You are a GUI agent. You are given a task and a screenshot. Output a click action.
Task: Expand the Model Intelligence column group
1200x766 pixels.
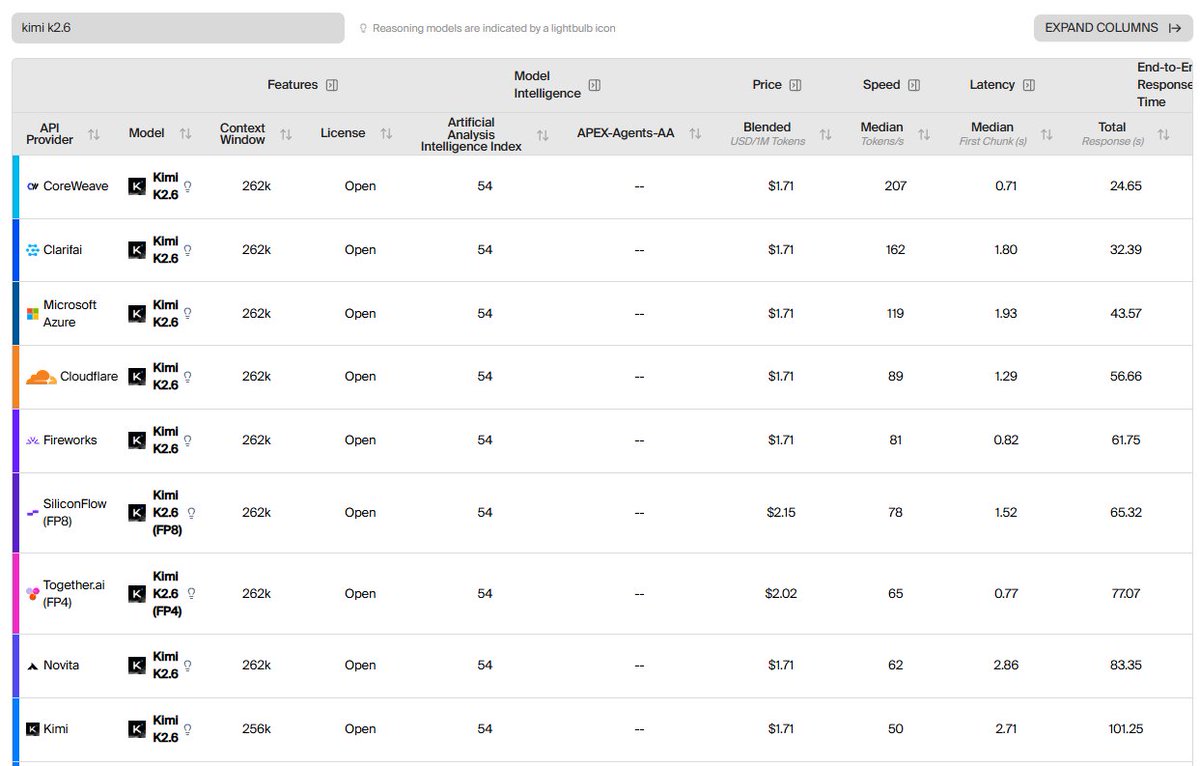(594, 85)
